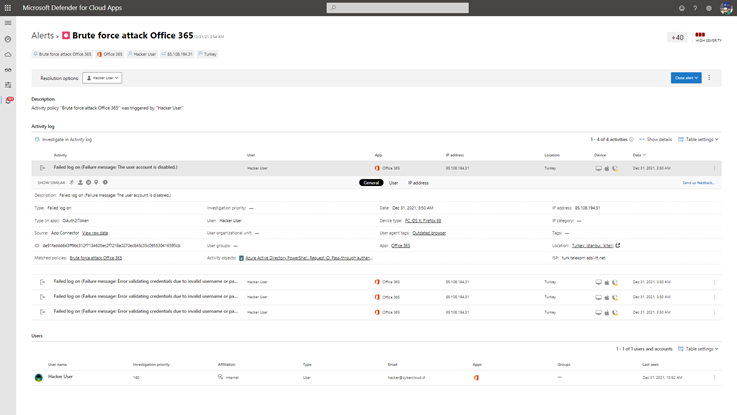
Task: Open View raw data link
Action: (95, 233)
